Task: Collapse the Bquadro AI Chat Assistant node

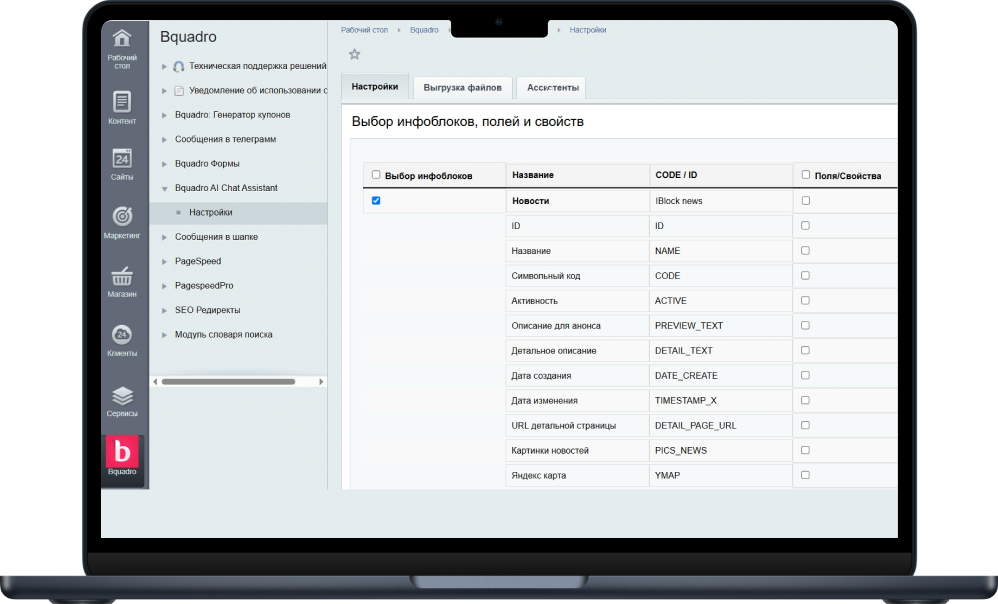Action: click(165, 188)
